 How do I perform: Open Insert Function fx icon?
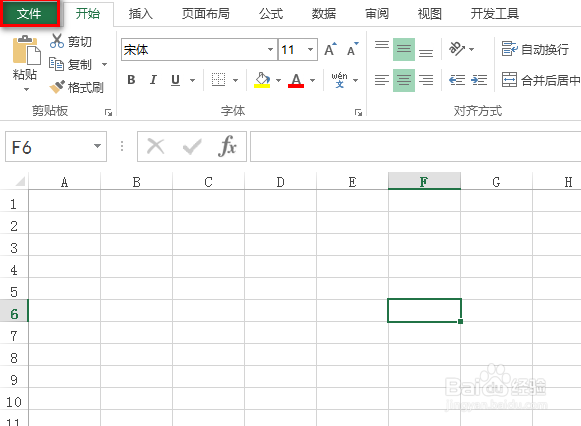[x=227, y=146]
